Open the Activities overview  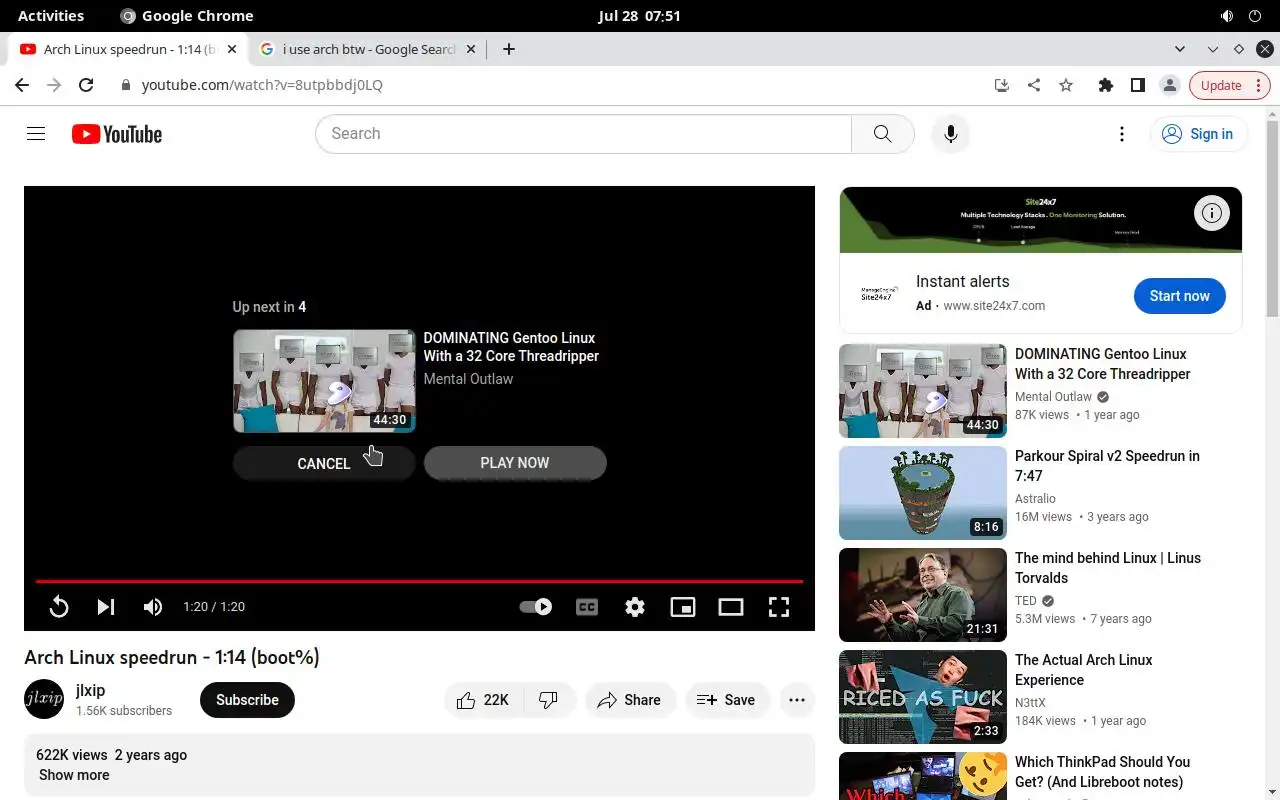click(x=51, y=16)
